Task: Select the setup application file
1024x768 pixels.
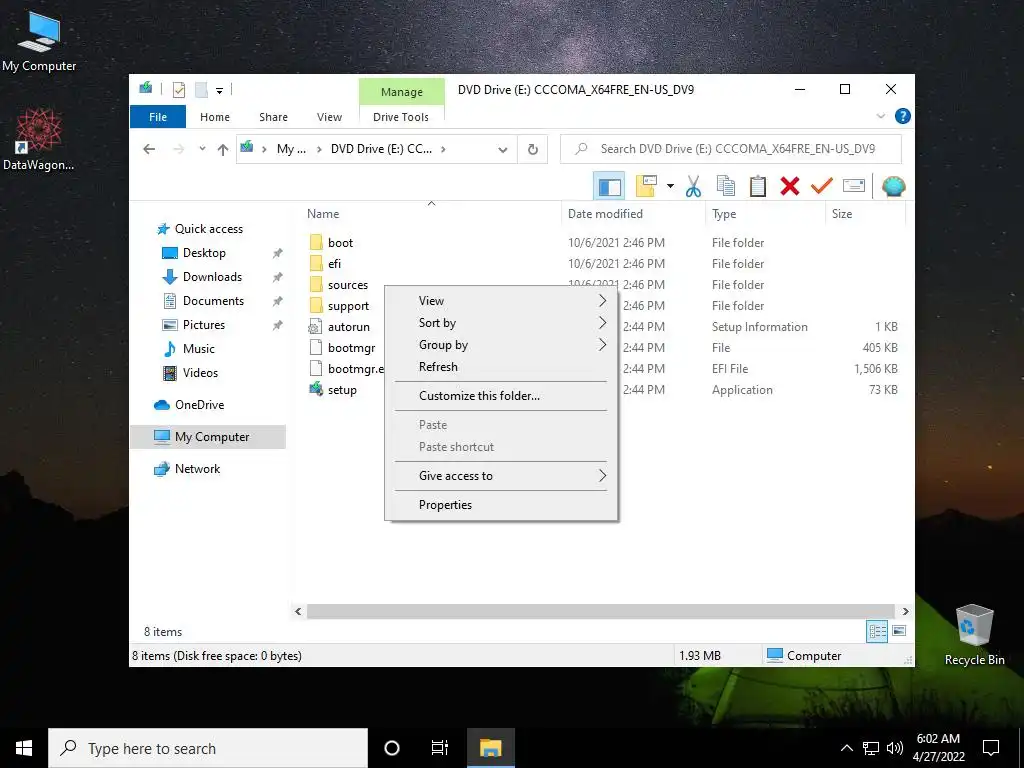Action: 342,390
